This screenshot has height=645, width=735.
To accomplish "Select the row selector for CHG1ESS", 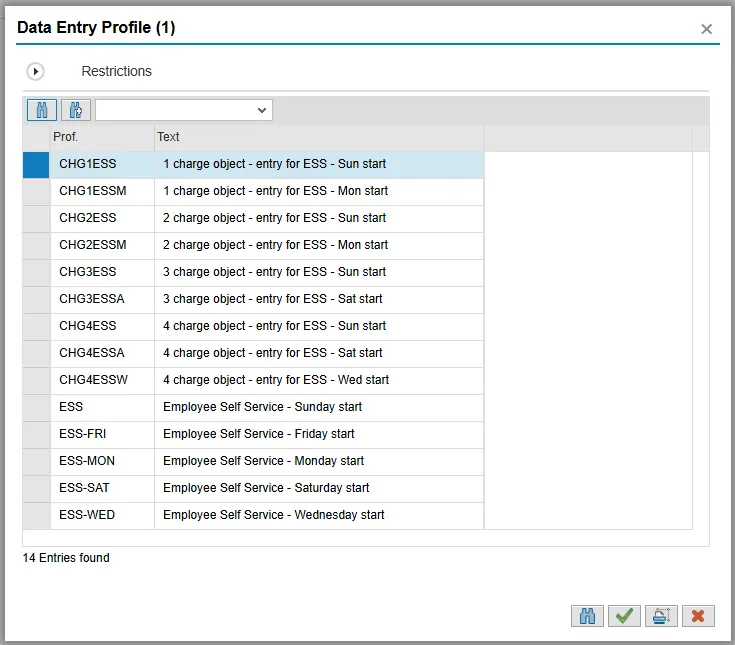I will click(x=36, y=164).
